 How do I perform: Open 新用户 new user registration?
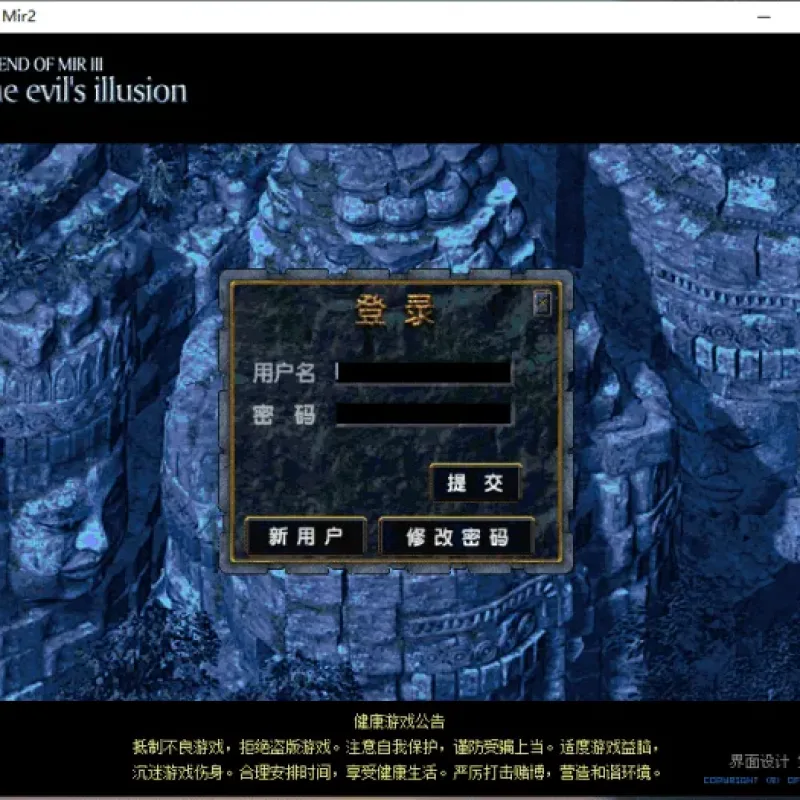(306, 536)
